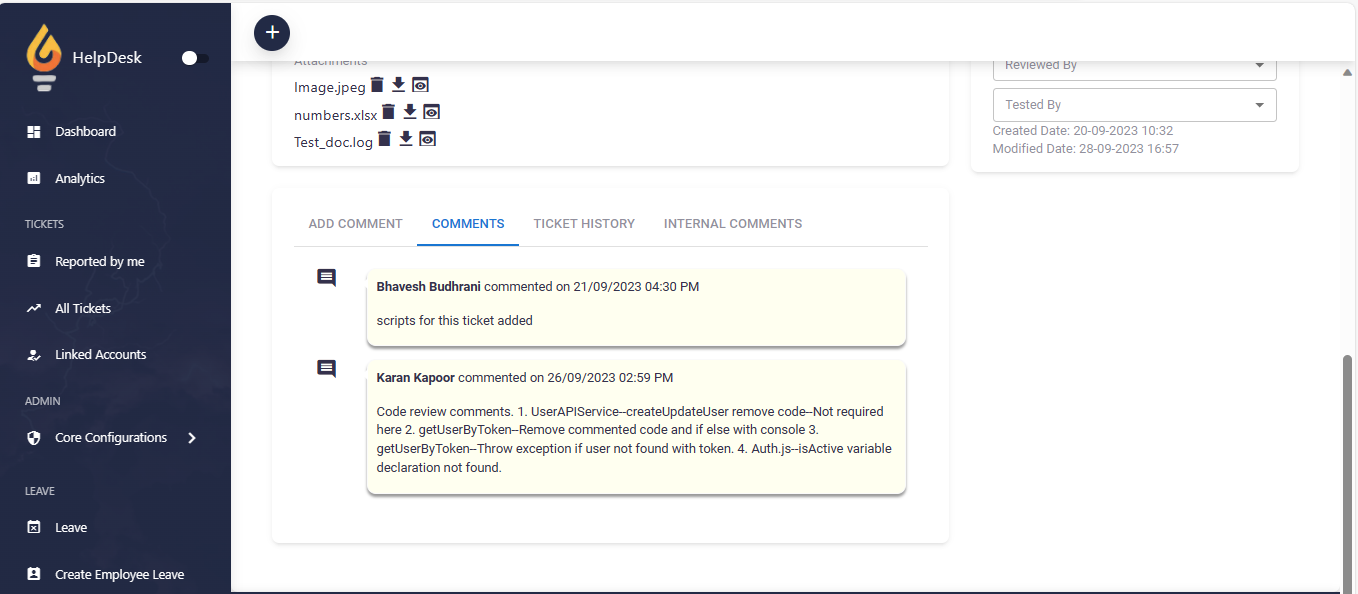Click the vertical page scrollbar thumb

(x=1348, y=470)
